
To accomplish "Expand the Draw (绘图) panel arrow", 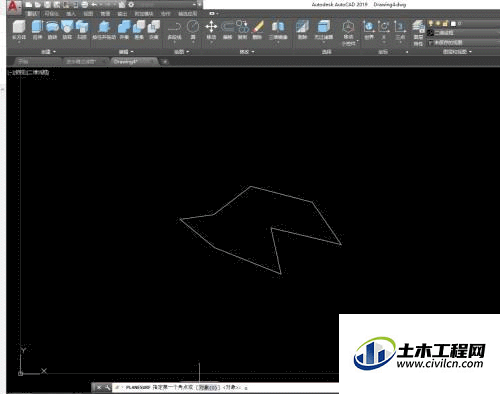I will [188, 52].
